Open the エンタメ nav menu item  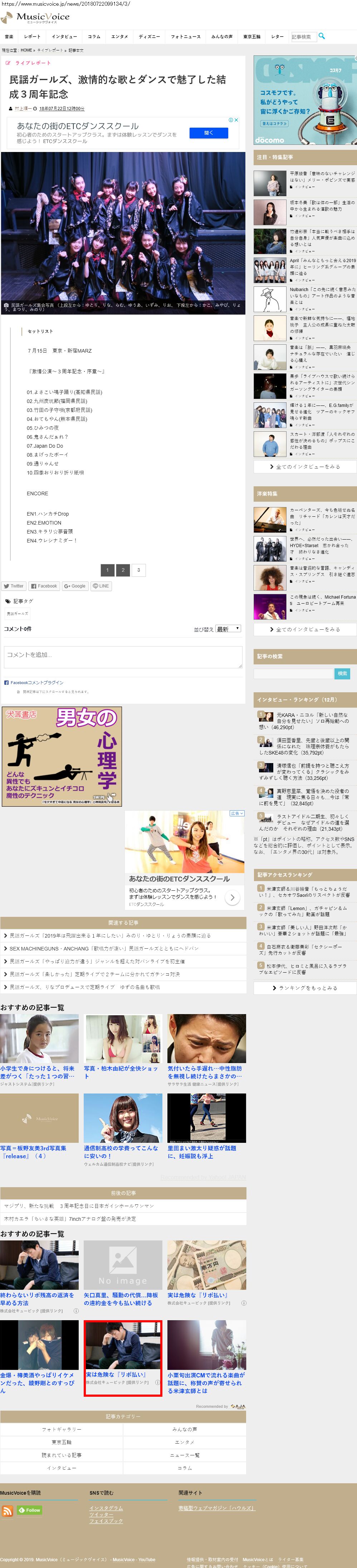[x=119, y=36]
